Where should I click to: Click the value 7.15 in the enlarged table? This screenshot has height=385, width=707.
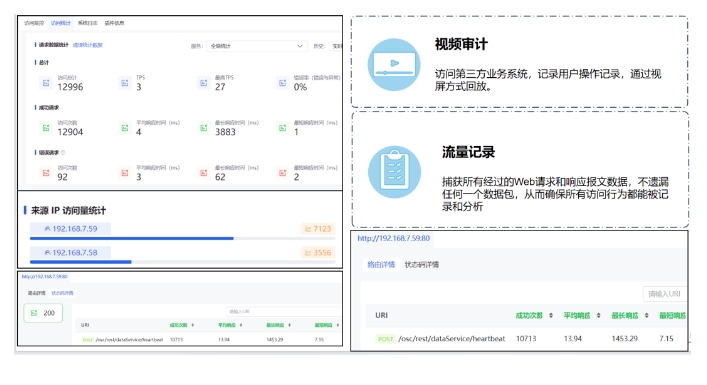point(666,339)
